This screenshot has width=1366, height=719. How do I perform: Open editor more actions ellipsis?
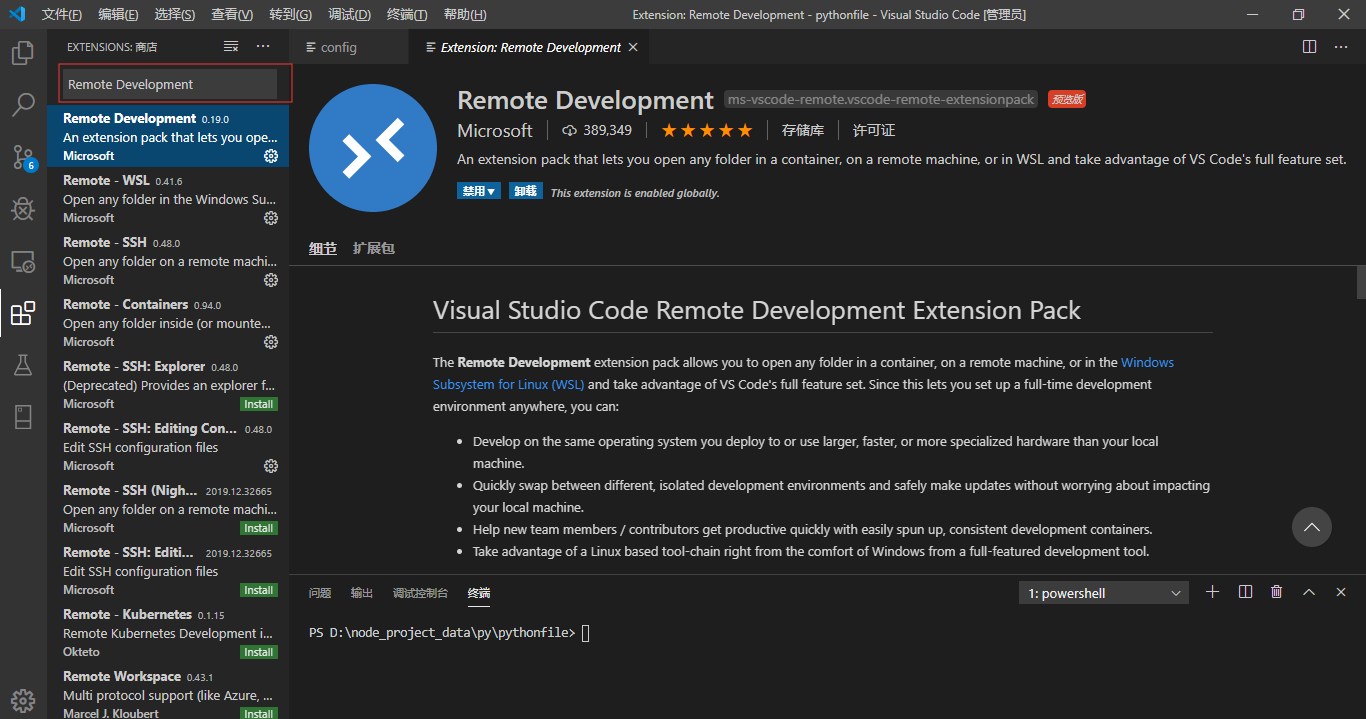tap(1342, 47)
